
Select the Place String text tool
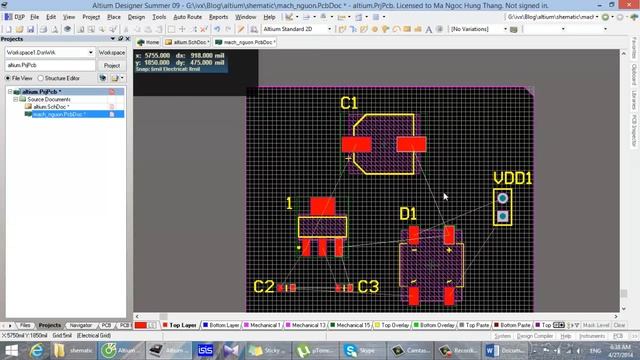(429, 29)
